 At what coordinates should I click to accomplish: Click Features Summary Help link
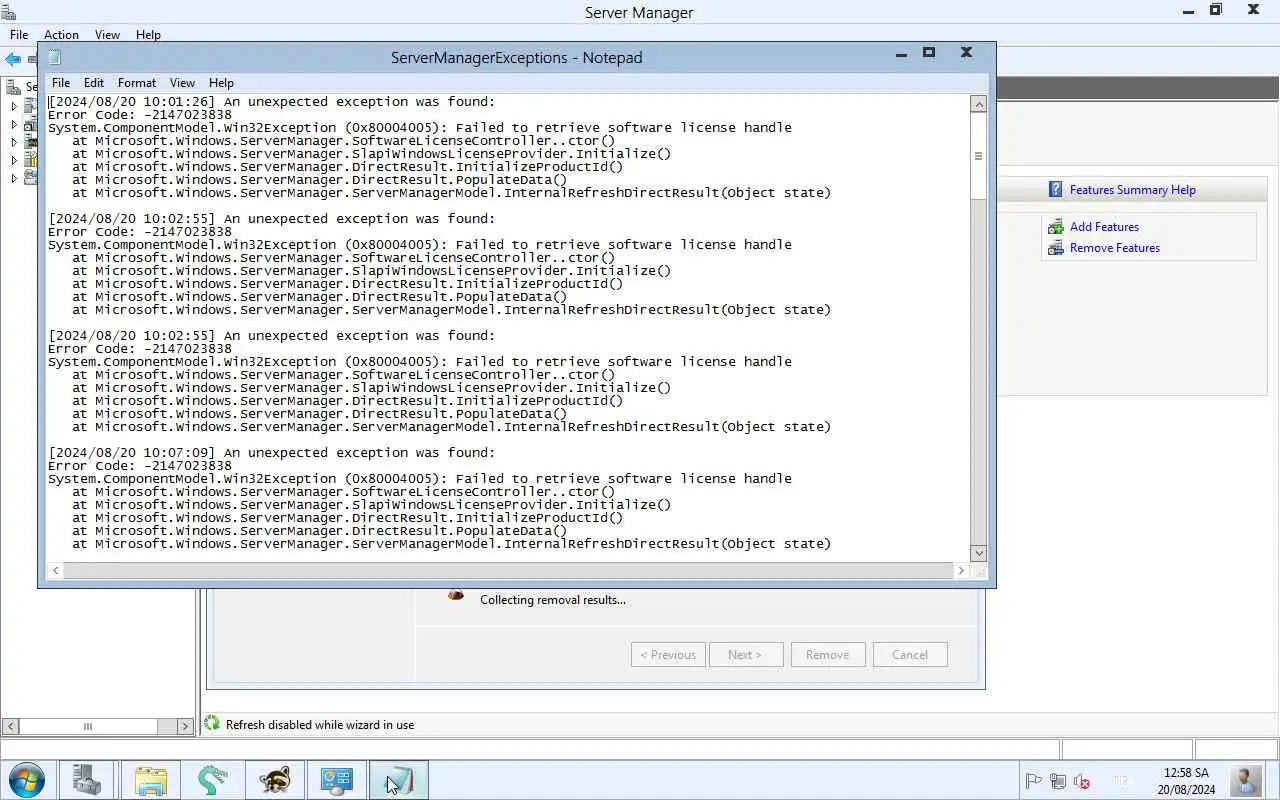coord(1132,190)
